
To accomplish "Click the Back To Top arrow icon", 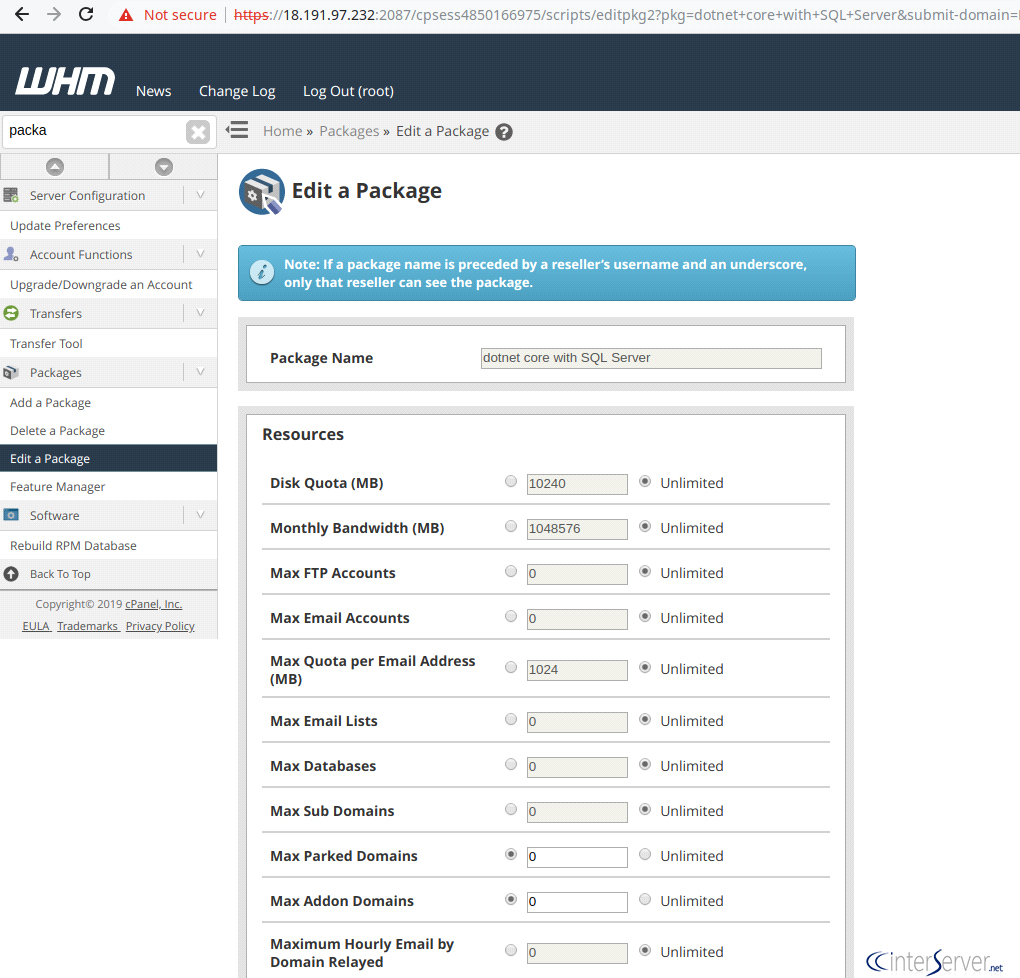I will (12, 574).
